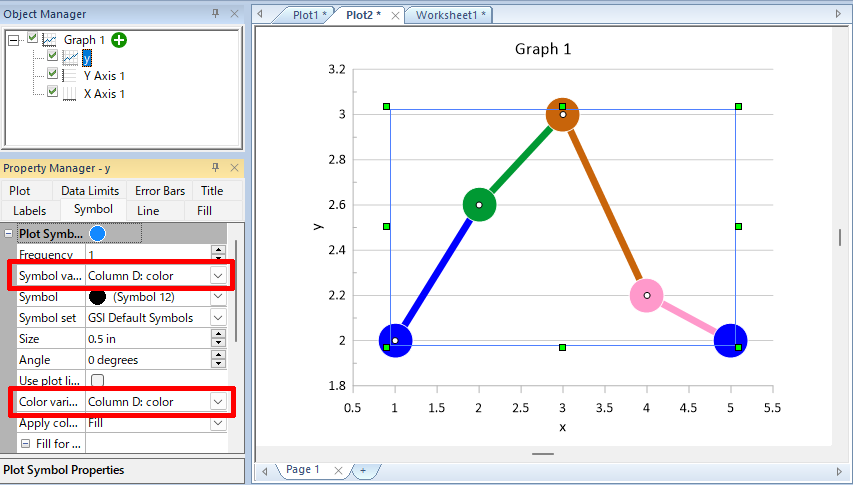853x485 pixels.
Task: Uncheck the Y Axis 1 visibility checkbox
Action: tap(53, 75)
